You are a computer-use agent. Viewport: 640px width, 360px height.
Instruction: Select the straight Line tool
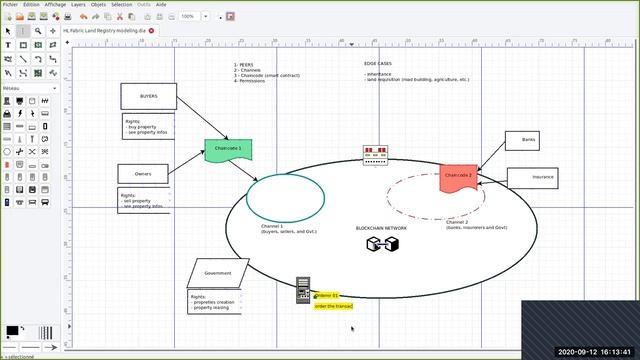pyautogui.click(x=23, y=59)
